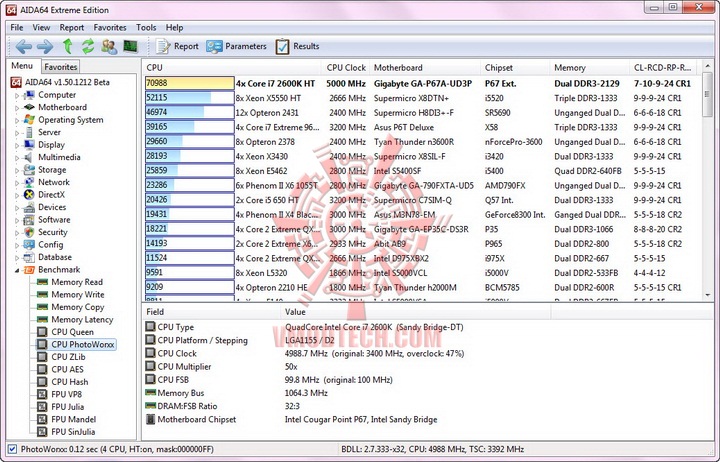This screenshot has width=720, height=462.
Task: Switch to the Favorites tab
Action: pos(61,67)
